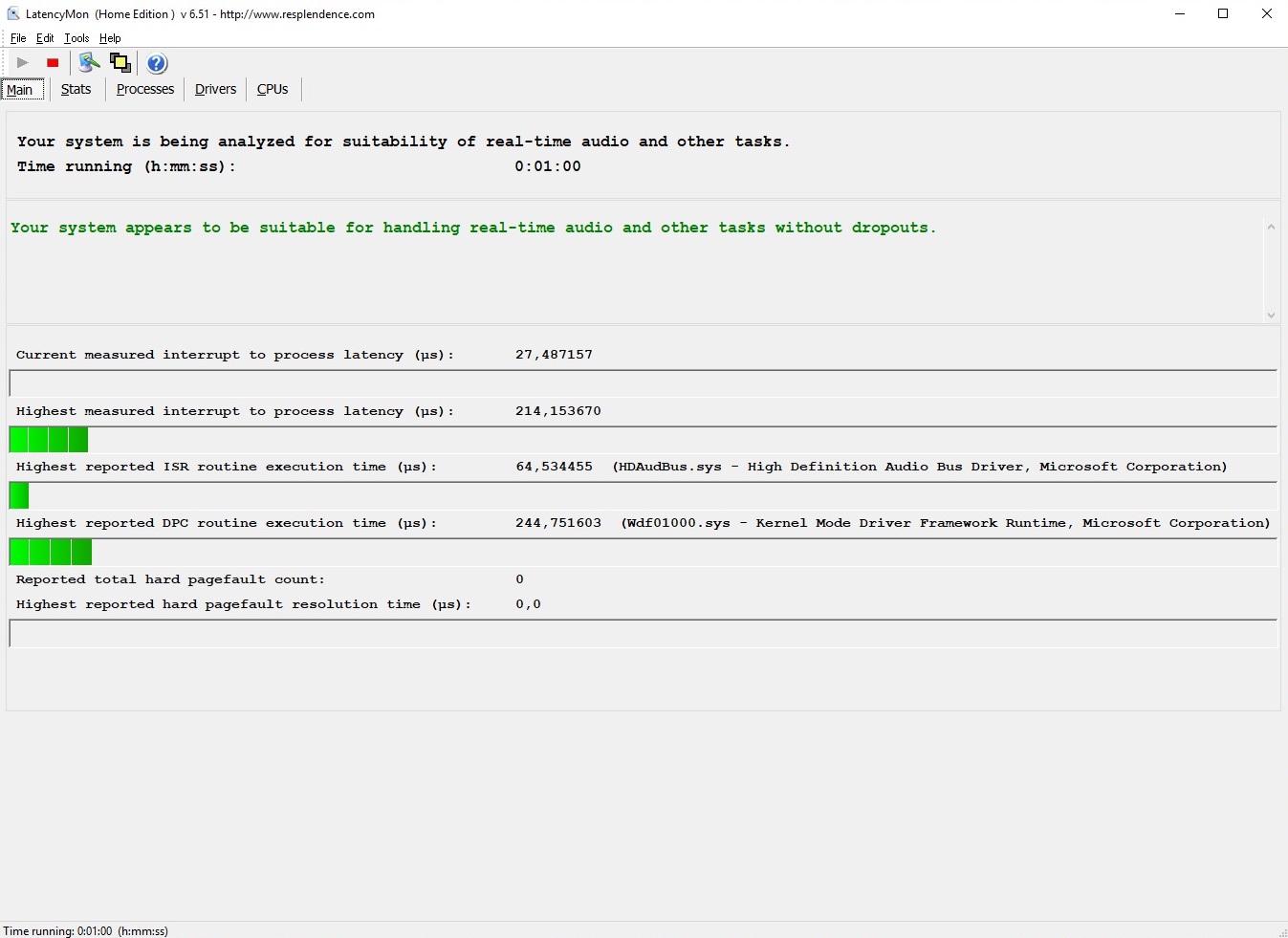1288x938 pixels.
Task: Click the LatencyMon title bar app icon
Action: pyautogui.click(x=13, y=13)
